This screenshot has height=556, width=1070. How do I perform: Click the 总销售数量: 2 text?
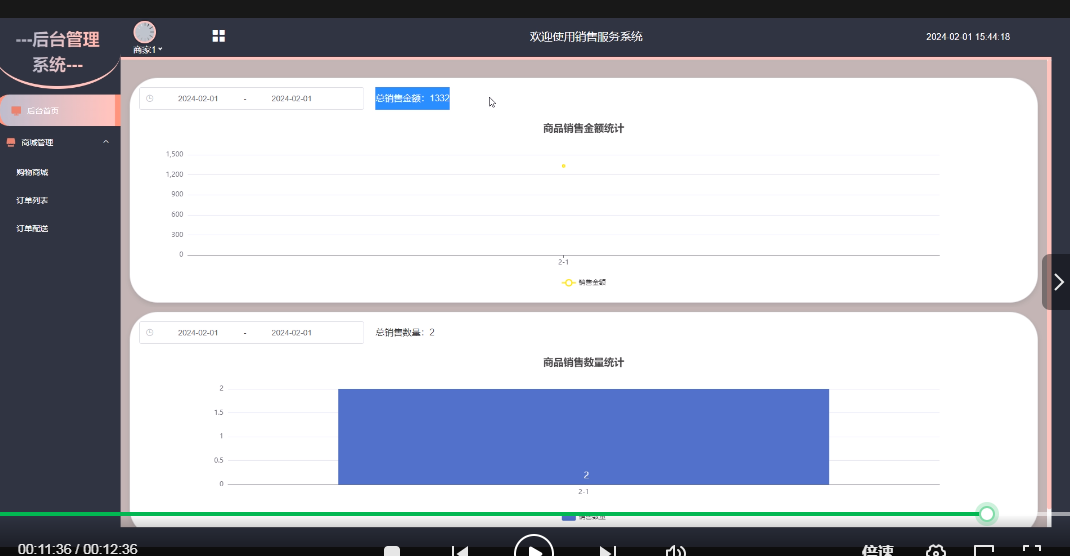point(405,332)
